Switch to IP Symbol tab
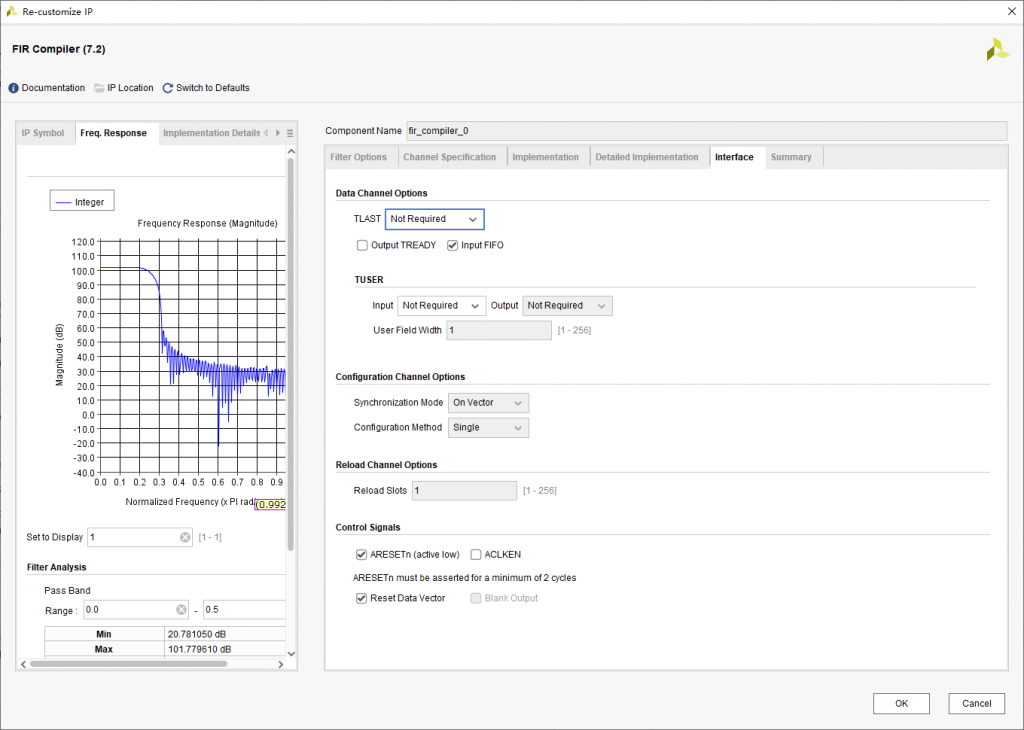The height and width of the screenshot is (730, 1024). [x=43, y=133]
